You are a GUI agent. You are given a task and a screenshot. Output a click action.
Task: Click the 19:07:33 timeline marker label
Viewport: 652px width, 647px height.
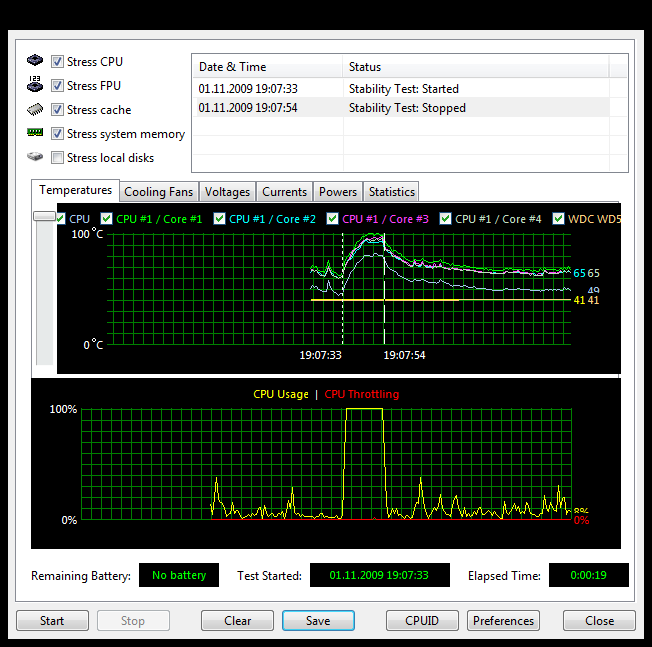(321, 355)
